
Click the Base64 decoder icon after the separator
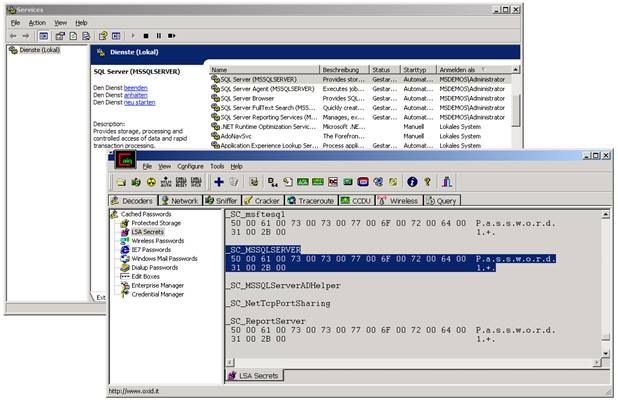tap(272, 182)
